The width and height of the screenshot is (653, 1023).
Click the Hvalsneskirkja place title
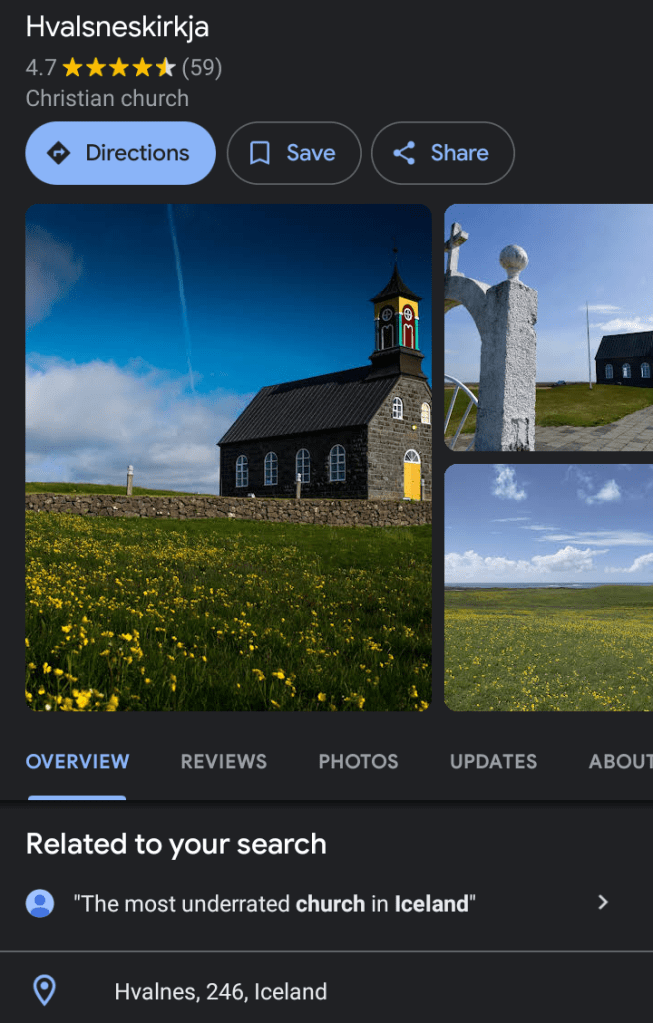click(x=117, y=27)
